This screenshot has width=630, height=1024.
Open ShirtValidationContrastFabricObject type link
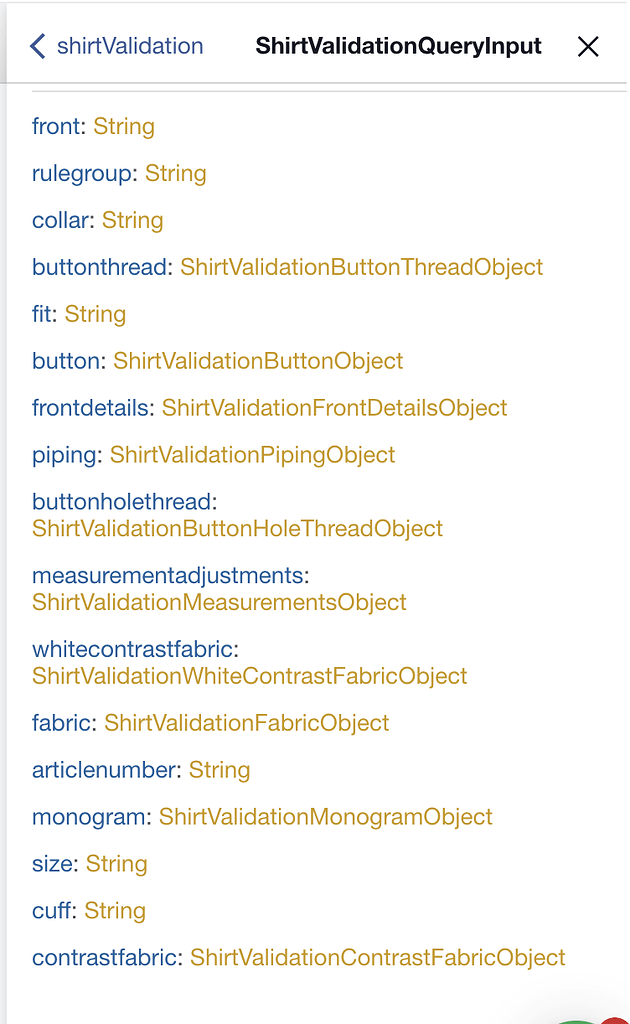[x=377, y=958]
